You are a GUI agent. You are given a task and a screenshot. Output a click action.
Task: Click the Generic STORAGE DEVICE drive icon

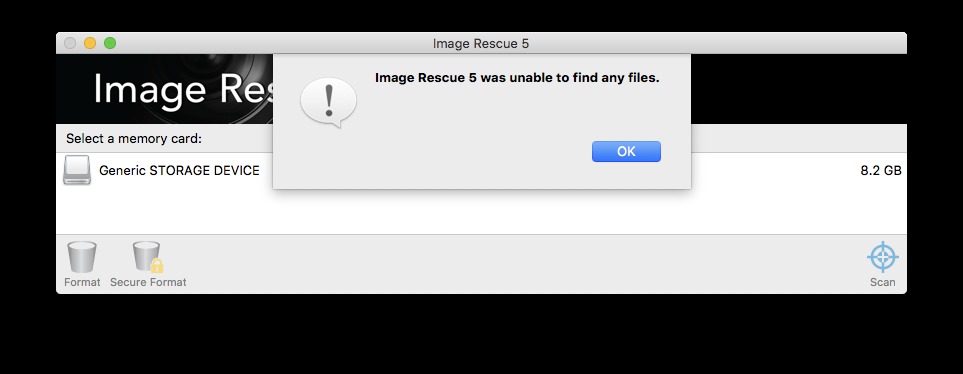[x=77, y=170]
